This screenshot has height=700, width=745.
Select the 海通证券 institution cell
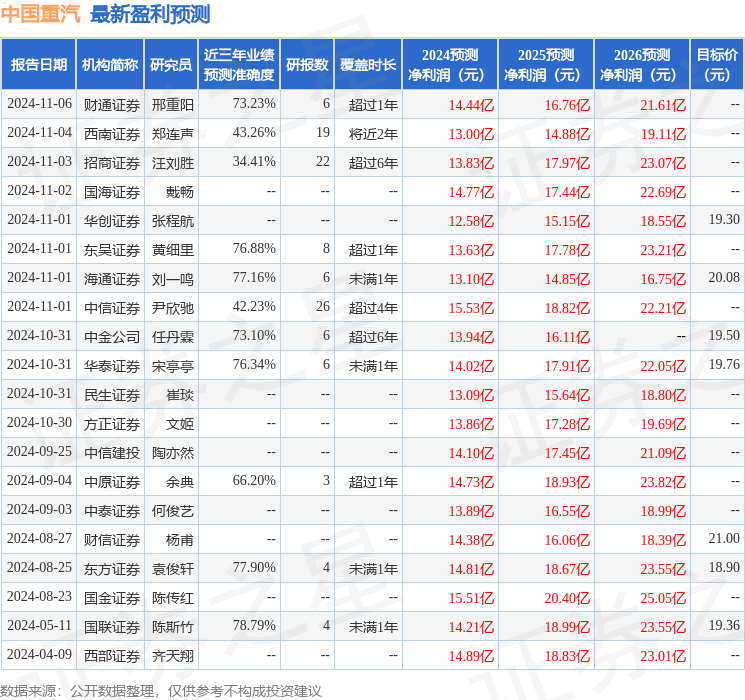coord(112,278)
